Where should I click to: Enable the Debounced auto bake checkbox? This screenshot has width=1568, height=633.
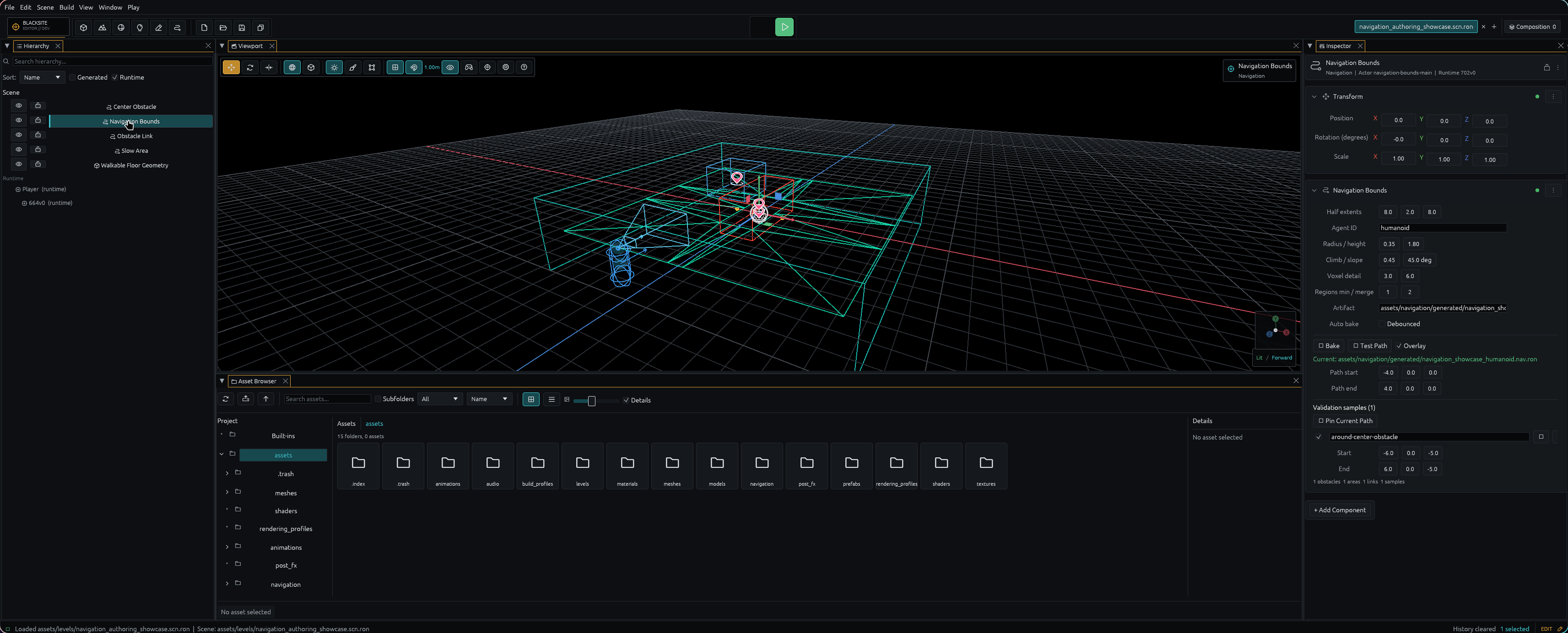1382,324
